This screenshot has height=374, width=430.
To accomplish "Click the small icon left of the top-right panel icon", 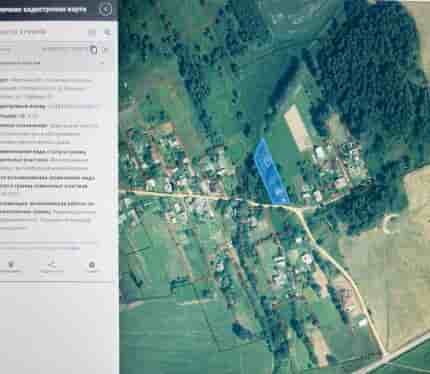I will (92, 32).
